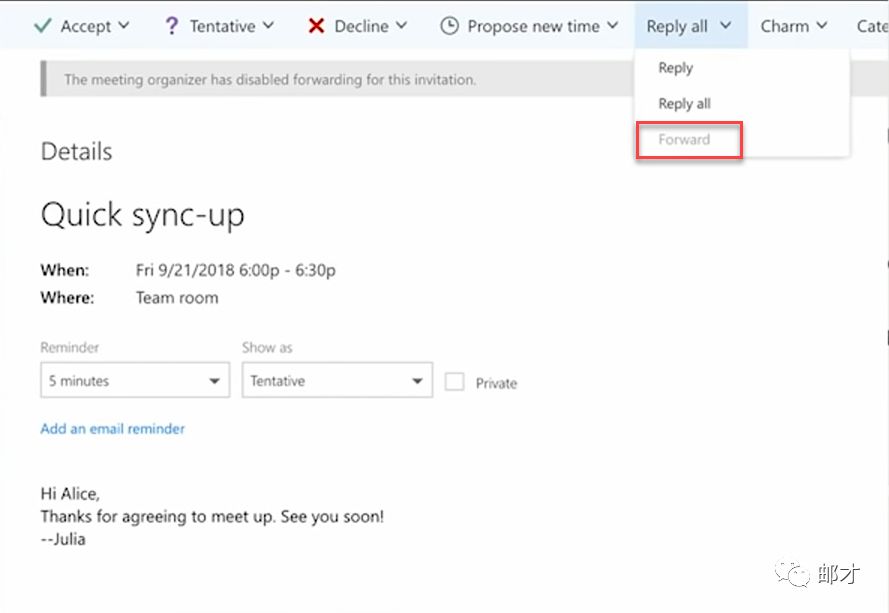Click the disabled Forward menu entry

684,140
